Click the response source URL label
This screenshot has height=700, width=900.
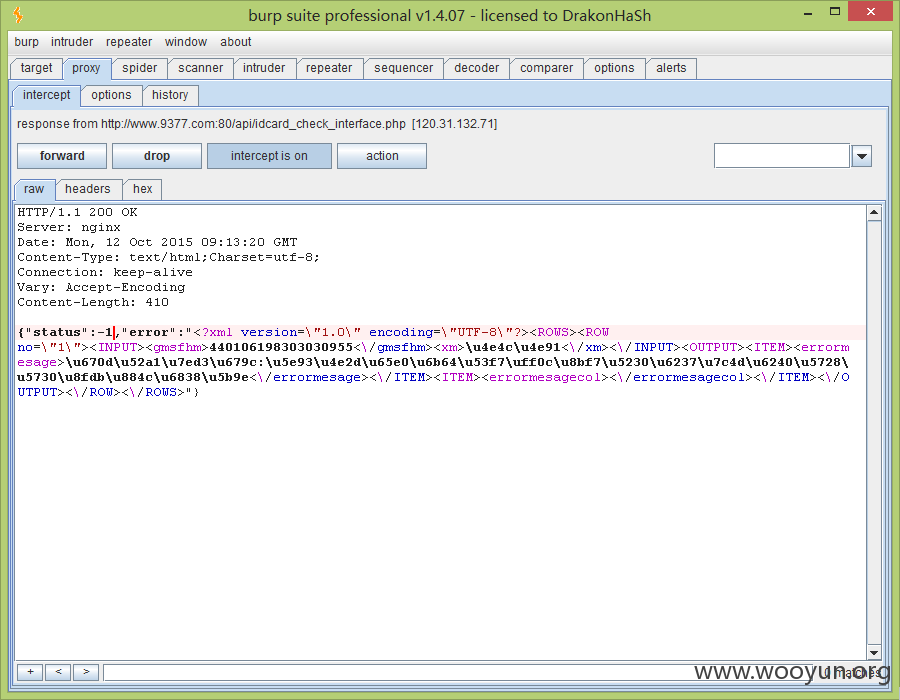pyautogui.click(x=257, y=124)
